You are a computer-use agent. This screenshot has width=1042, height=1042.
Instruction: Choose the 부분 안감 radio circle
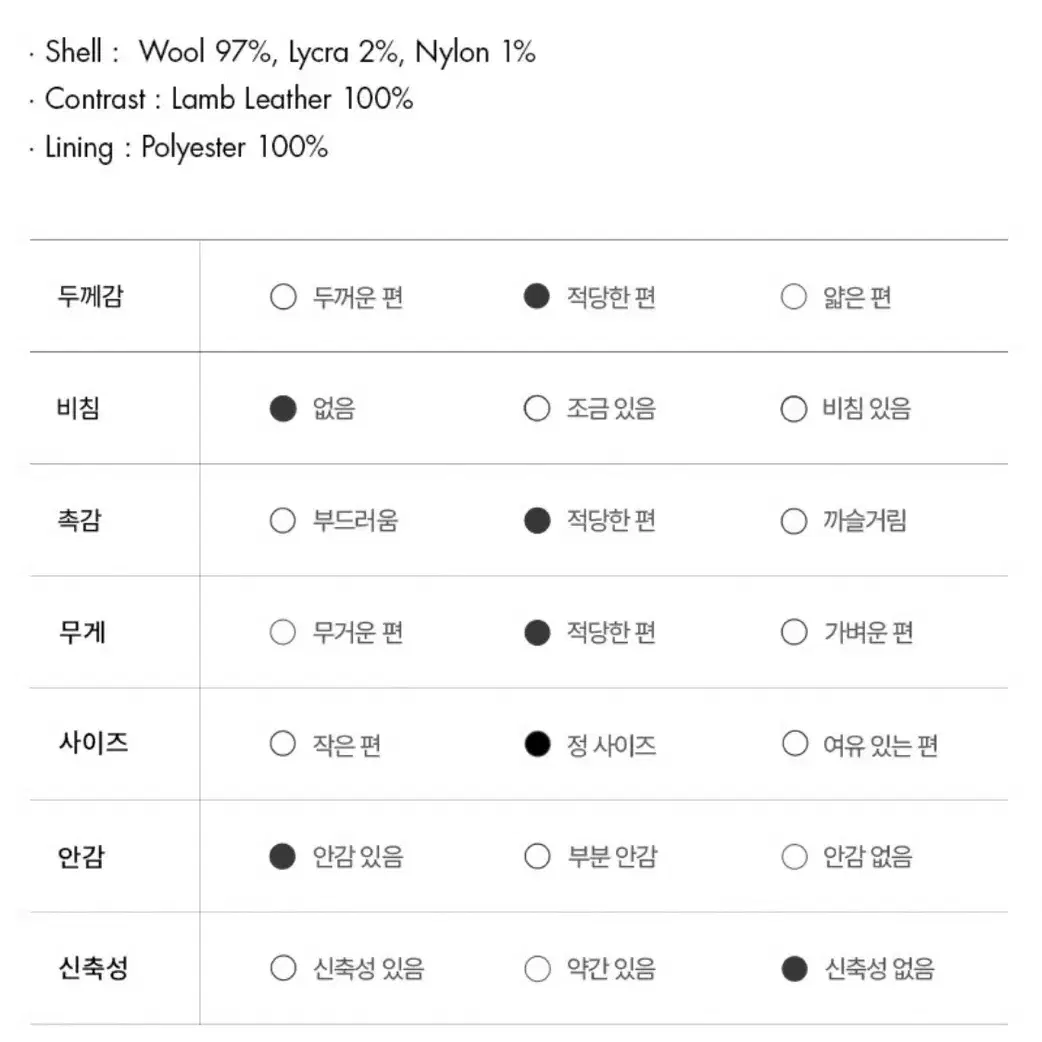click(537, 856)
